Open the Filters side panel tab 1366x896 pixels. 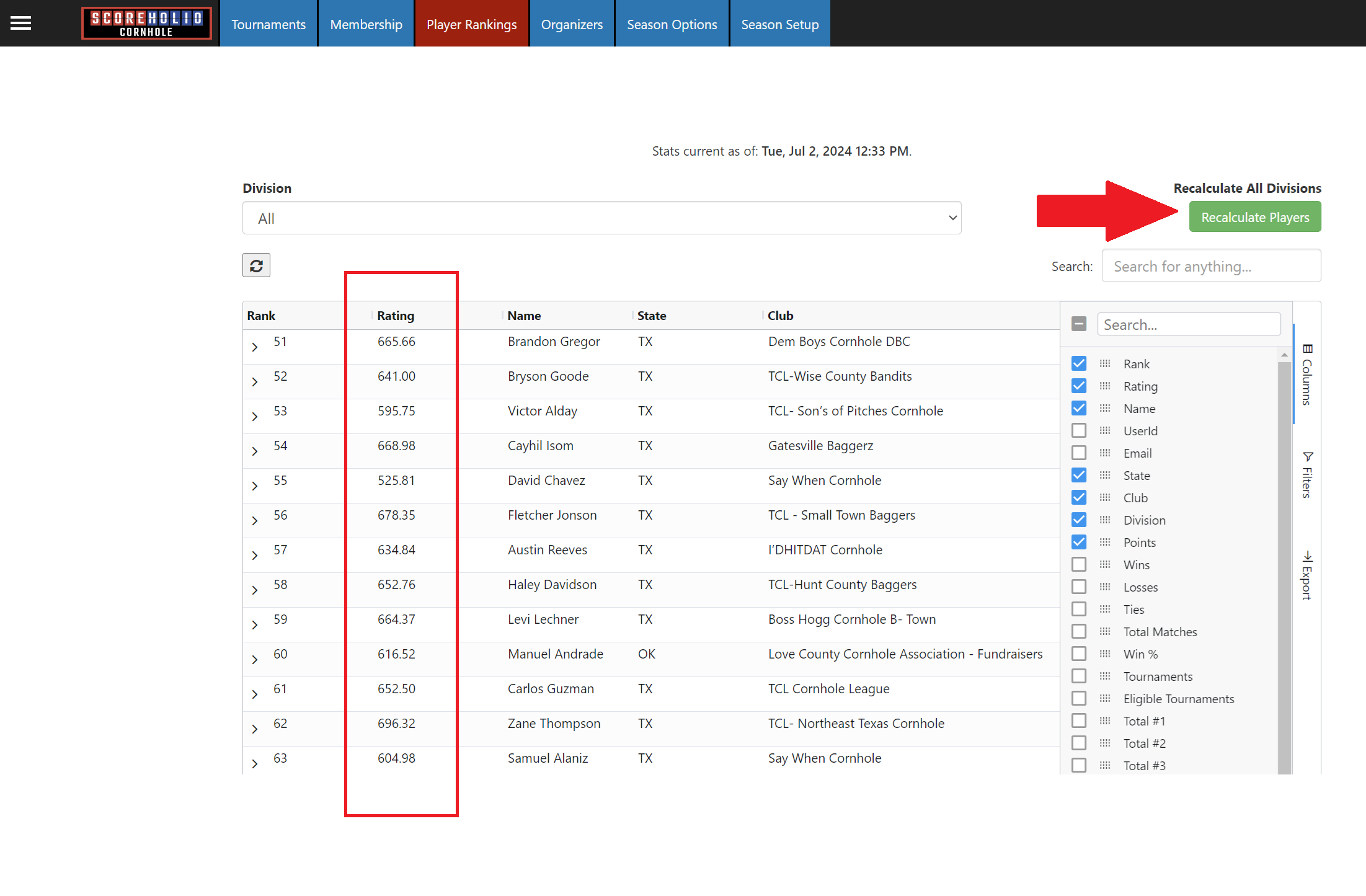pos(1307,475)
